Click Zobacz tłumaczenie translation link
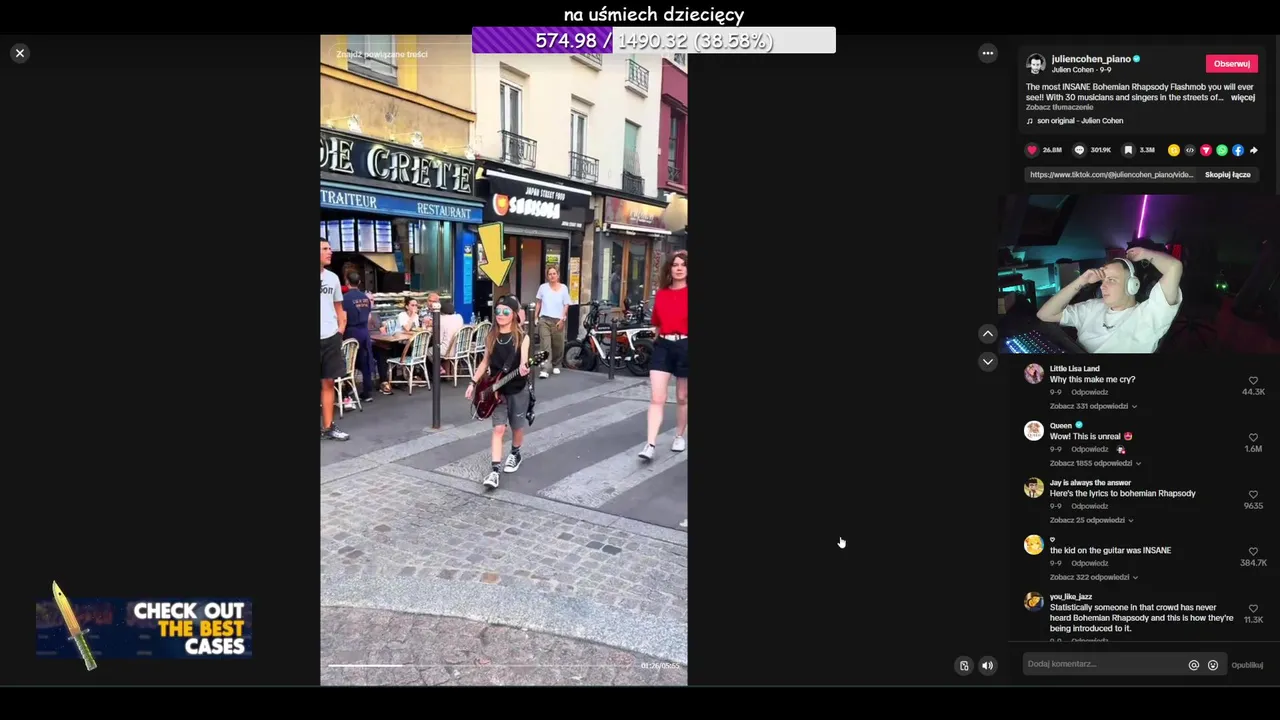 tap(1059, 107)
